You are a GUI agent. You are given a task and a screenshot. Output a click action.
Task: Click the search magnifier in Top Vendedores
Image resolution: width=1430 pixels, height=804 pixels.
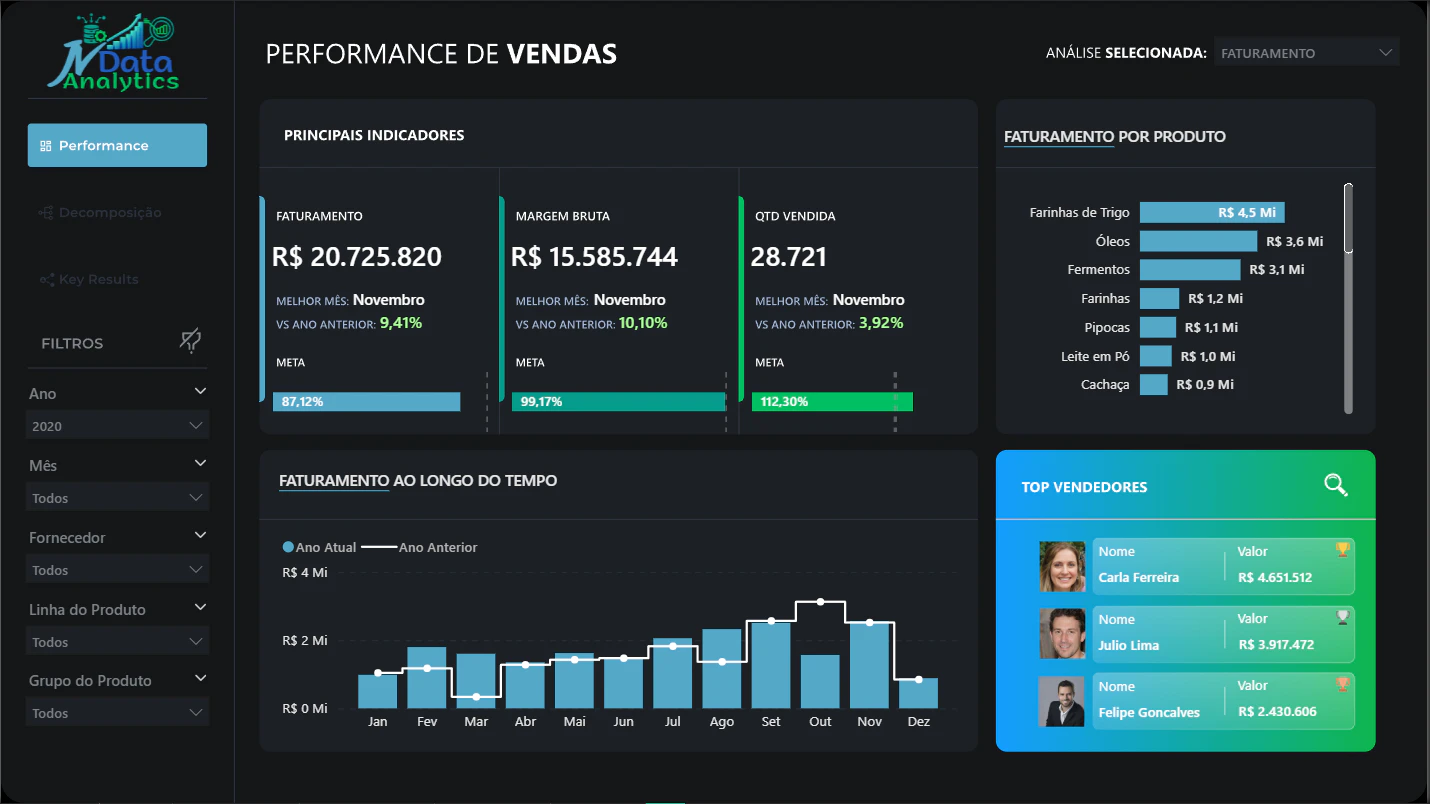pyautogui.click(x=1336, y=486)
